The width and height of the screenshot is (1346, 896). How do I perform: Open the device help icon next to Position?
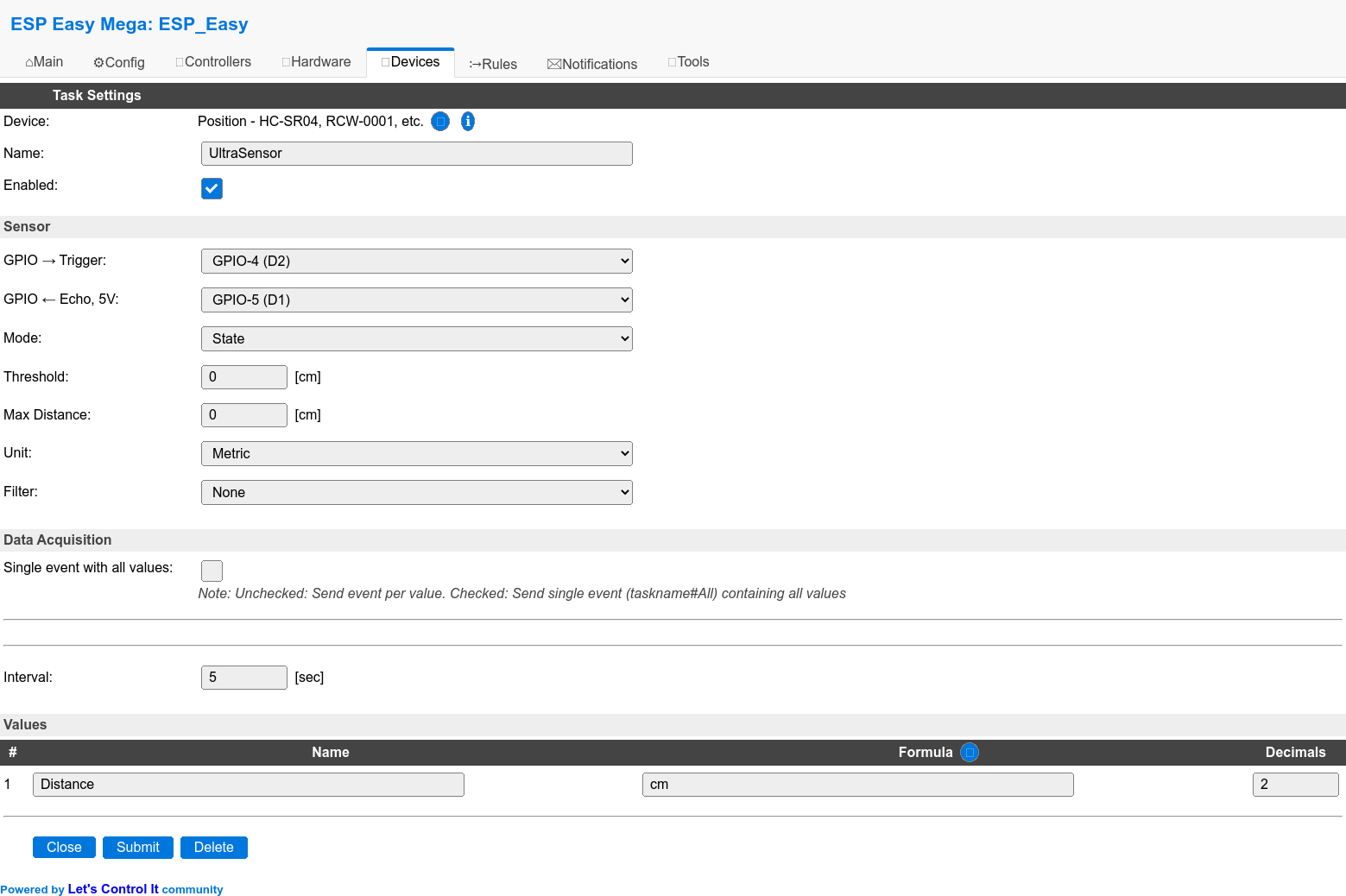(440, 122)
